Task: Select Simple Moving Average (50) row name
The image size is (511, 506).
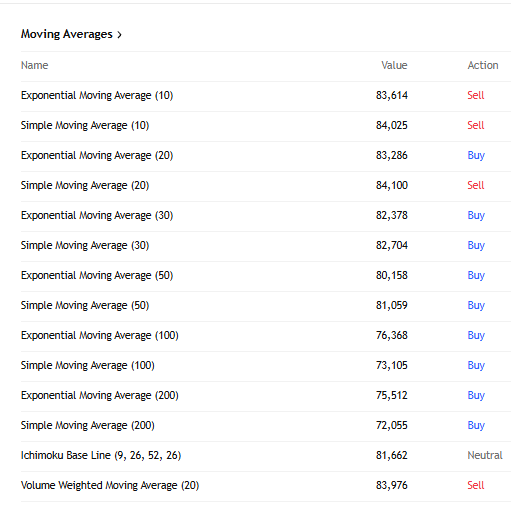Action: pyautogui.click(x=85, y=305)
